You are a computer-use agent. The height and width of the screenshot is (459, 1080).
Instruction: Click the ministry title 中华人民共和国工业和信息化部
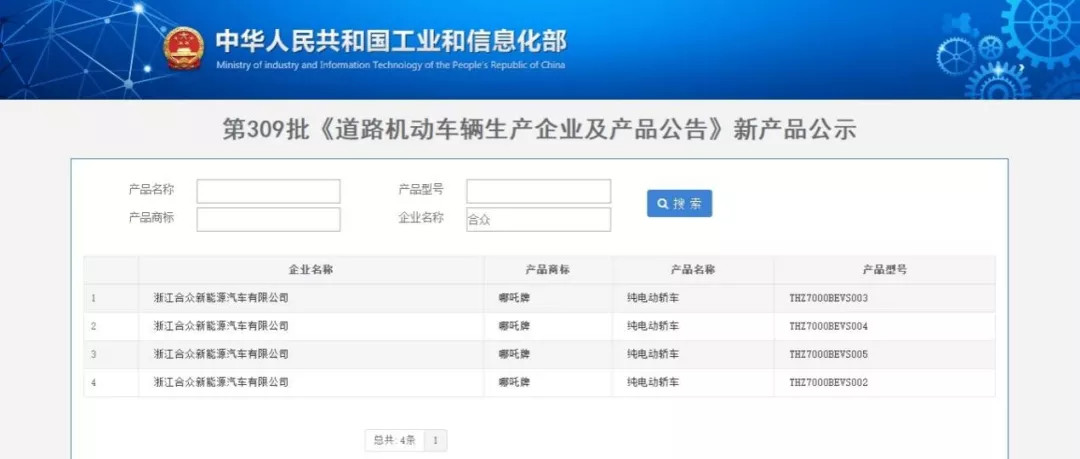pyautogui.click(x=391, y=41)
